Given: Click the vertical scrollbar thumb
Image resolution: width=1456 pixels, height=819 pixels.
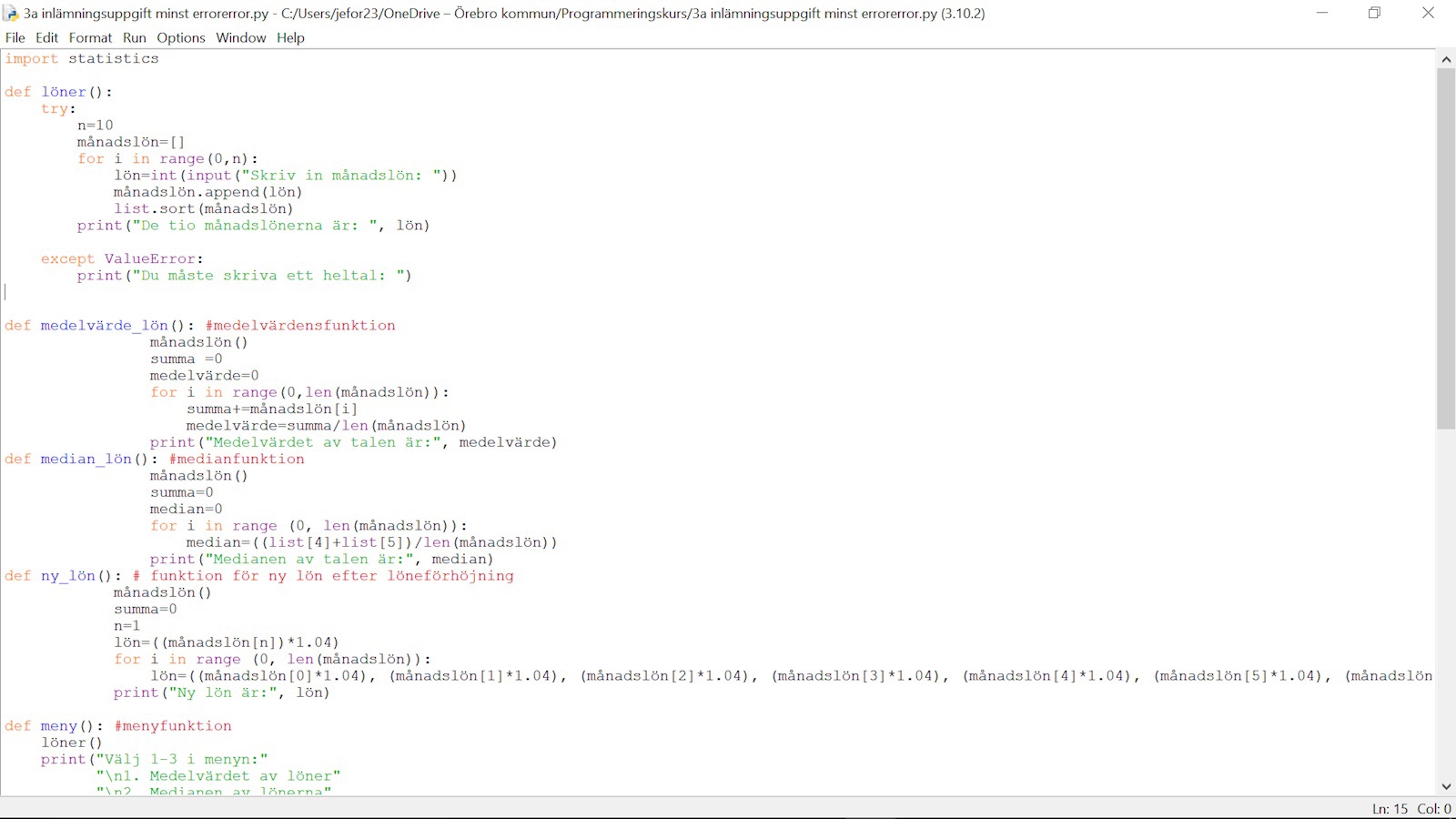Looking at the screenshot, I should tap(1446, 246).
